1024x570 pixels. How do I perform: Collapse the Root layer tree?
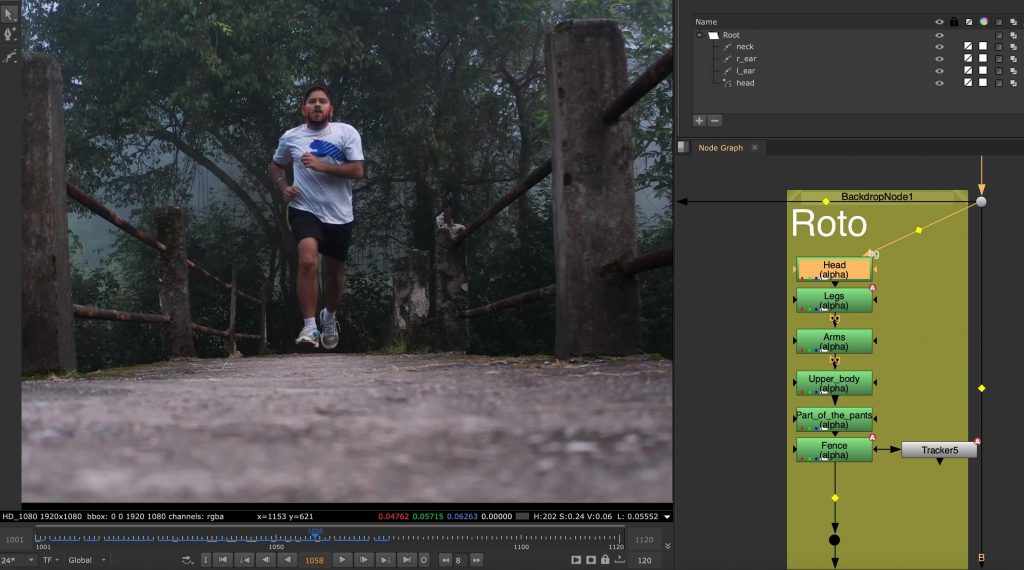click(700, 35)
